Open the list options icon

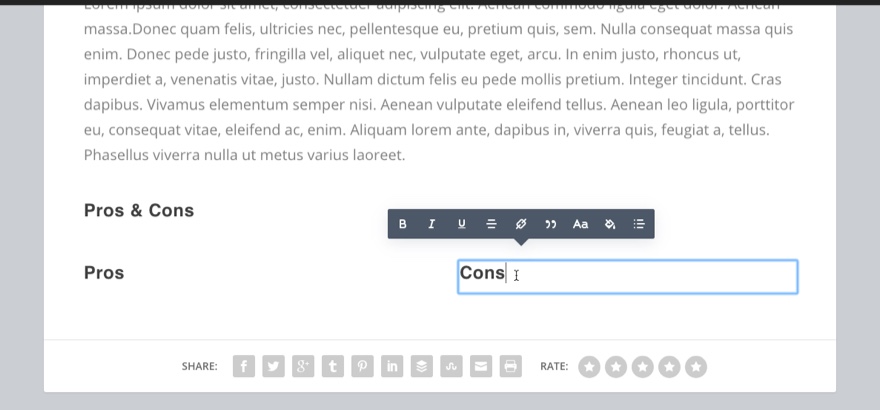639,224
